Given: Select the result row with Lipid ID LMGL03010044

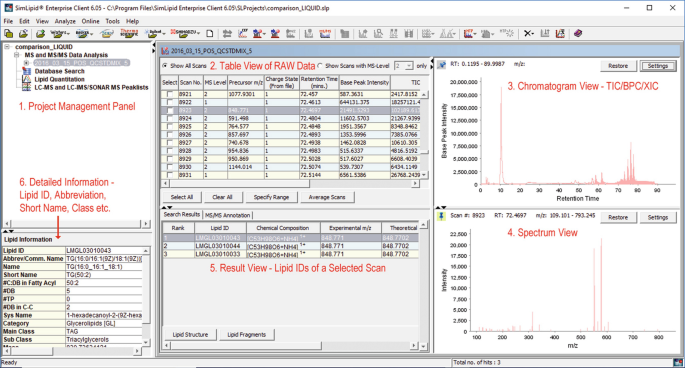Looking at the screenshot, I should (290, 246).
